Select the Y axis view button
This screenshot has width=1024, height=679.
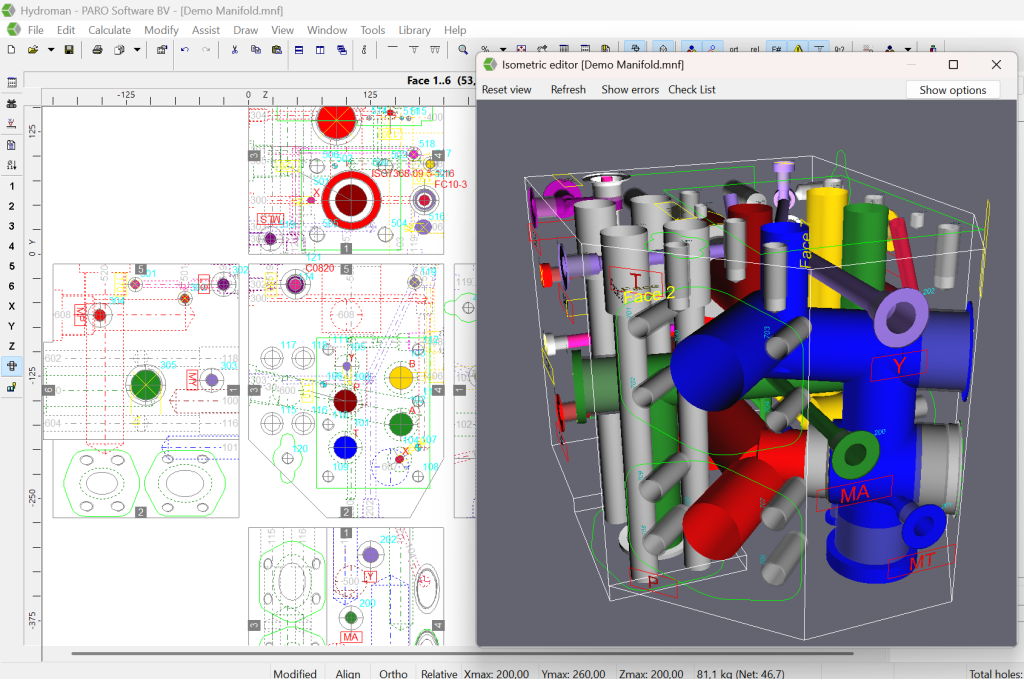click(x=11, y=326)
